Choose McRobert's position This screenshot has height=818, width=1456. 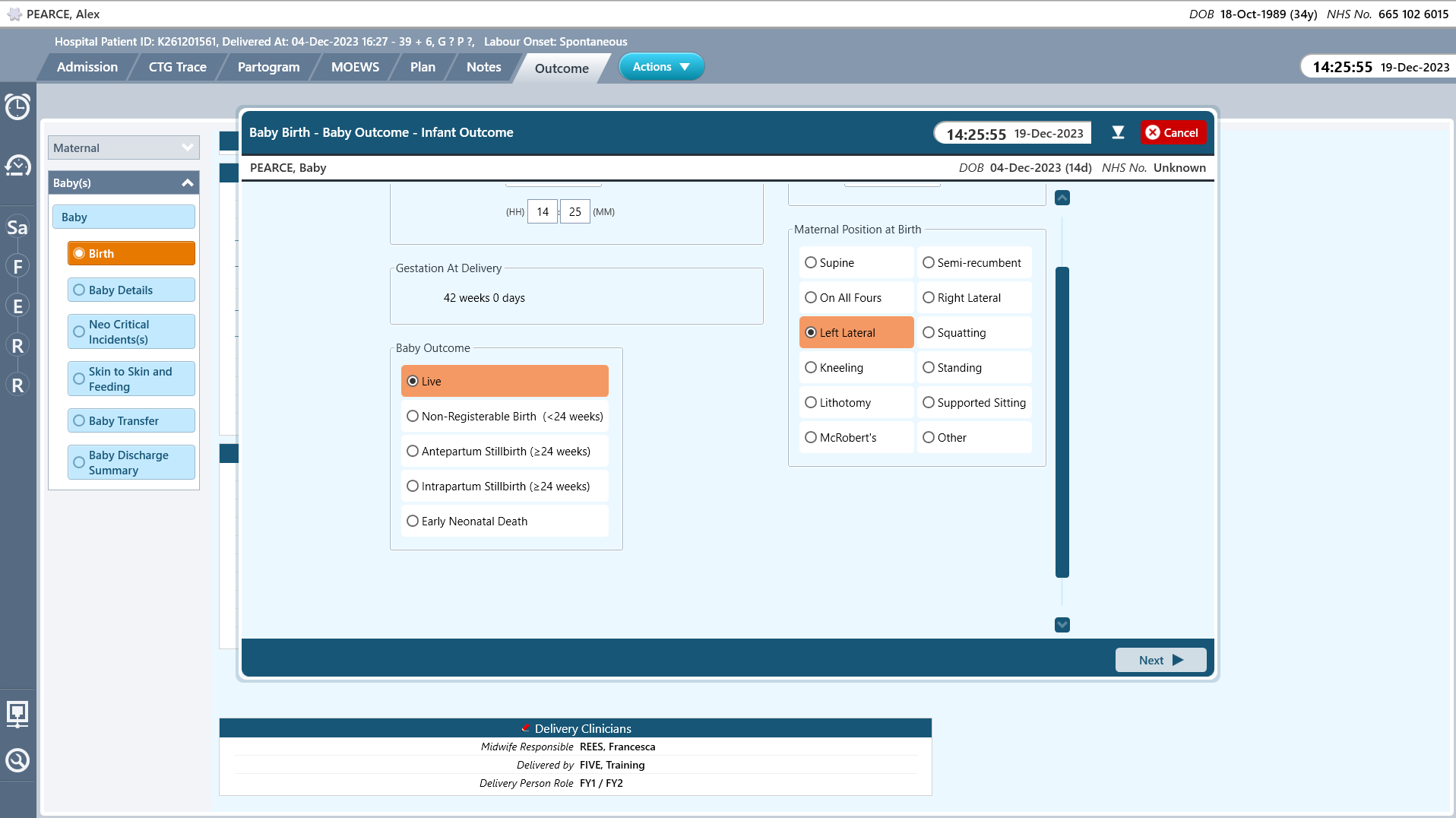point(856,437)
